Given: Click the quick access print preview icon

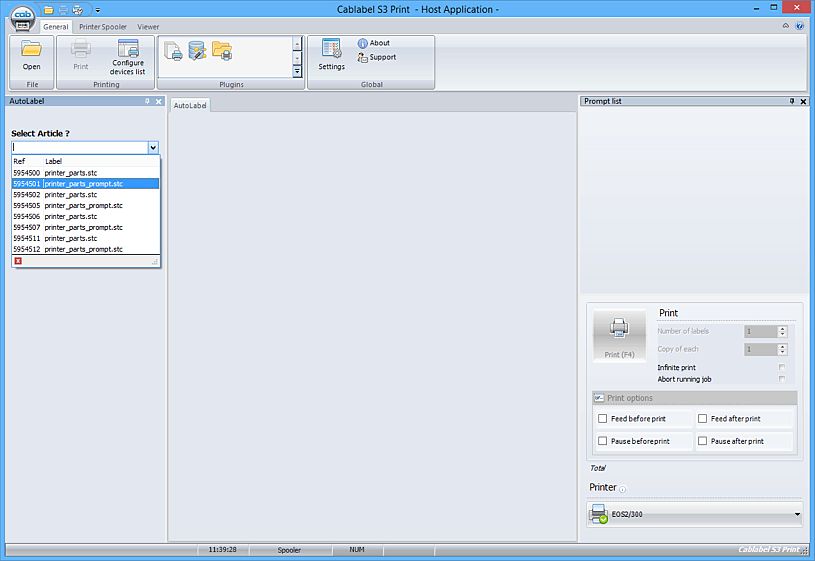Looking at the screenshot, I should [77, 10].
